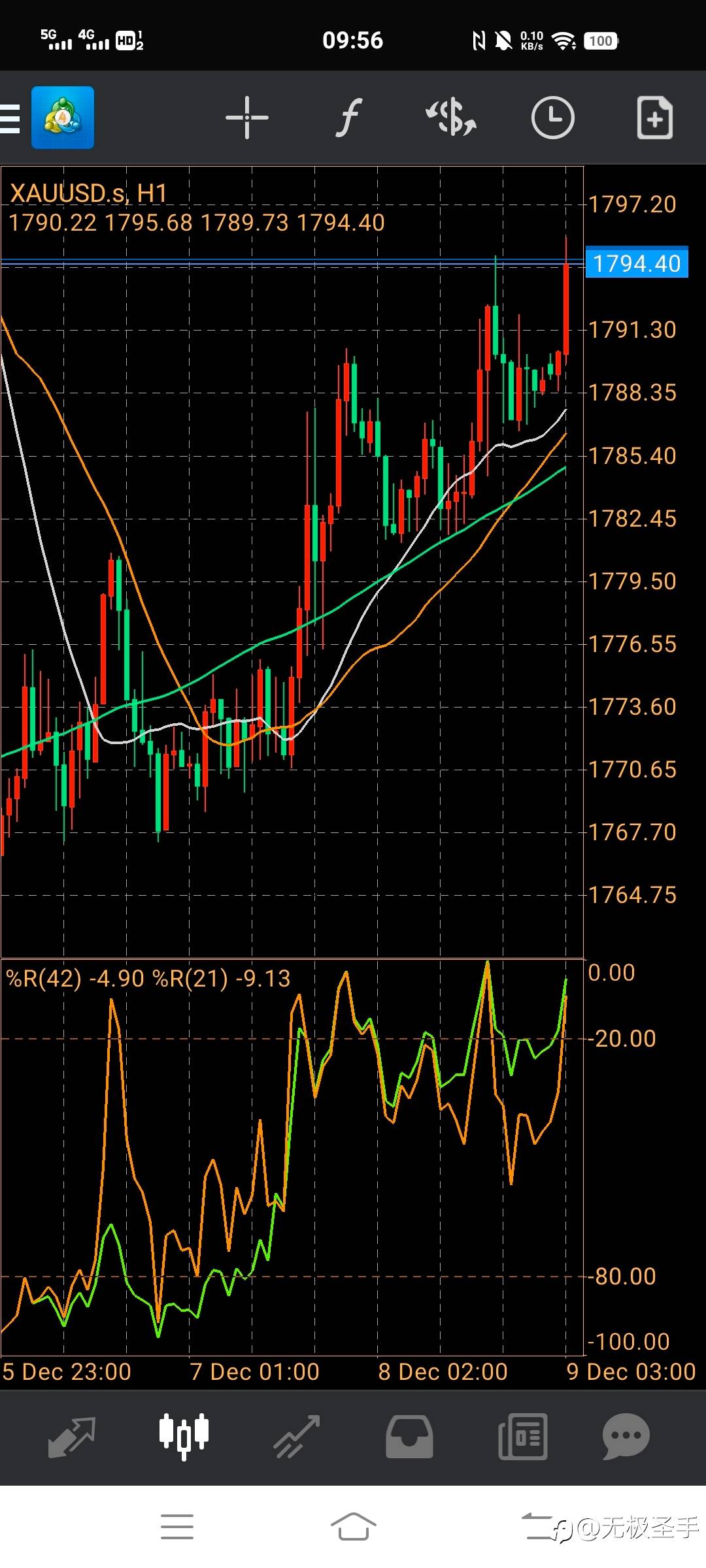Tap the 1788.35 price scale label
Image resolution: width=706 pixels, height=1568 pixels.
click(632, 393)
